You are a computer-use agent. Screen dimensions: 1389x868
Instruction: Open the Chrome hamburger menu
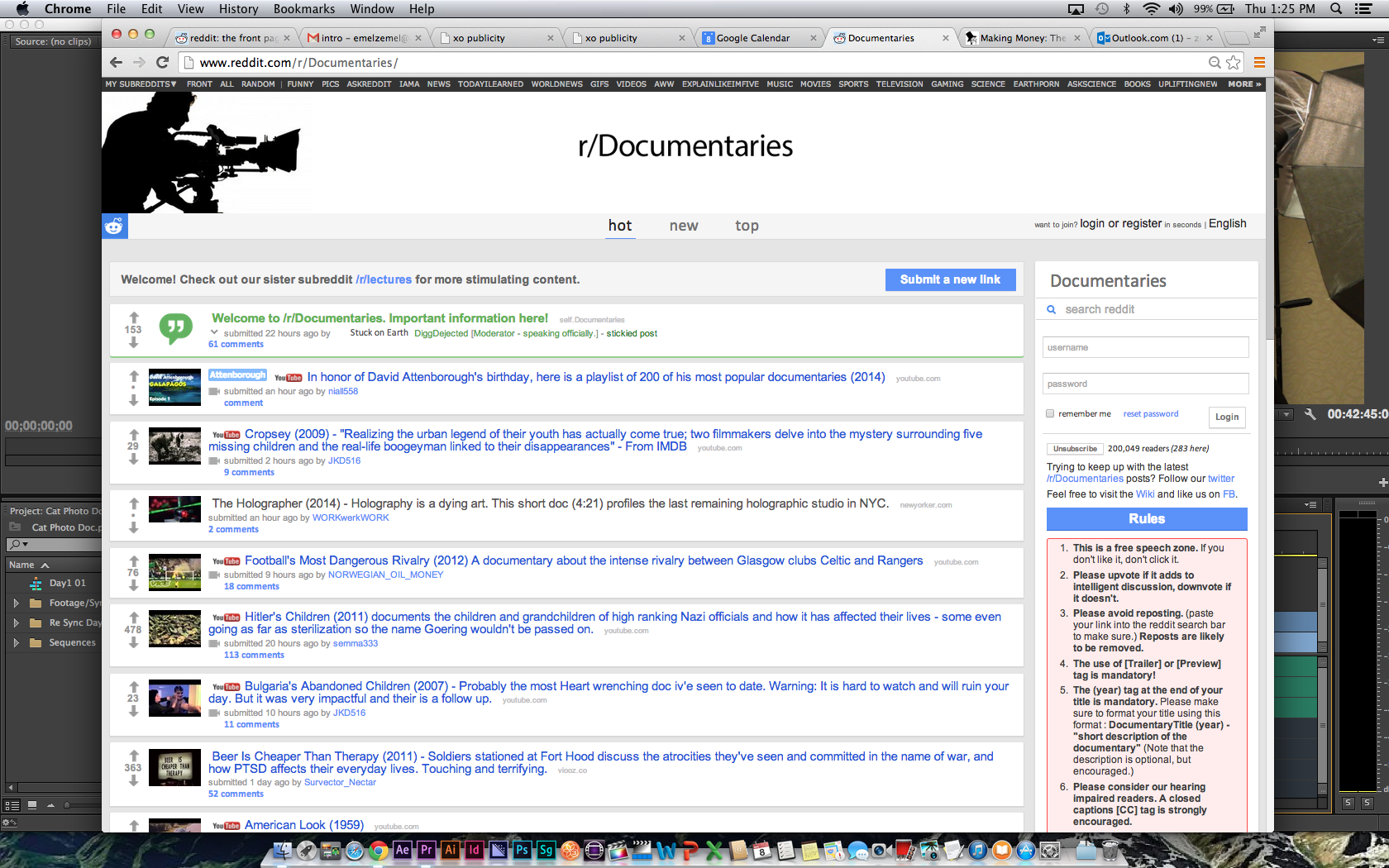point(1259,62)
